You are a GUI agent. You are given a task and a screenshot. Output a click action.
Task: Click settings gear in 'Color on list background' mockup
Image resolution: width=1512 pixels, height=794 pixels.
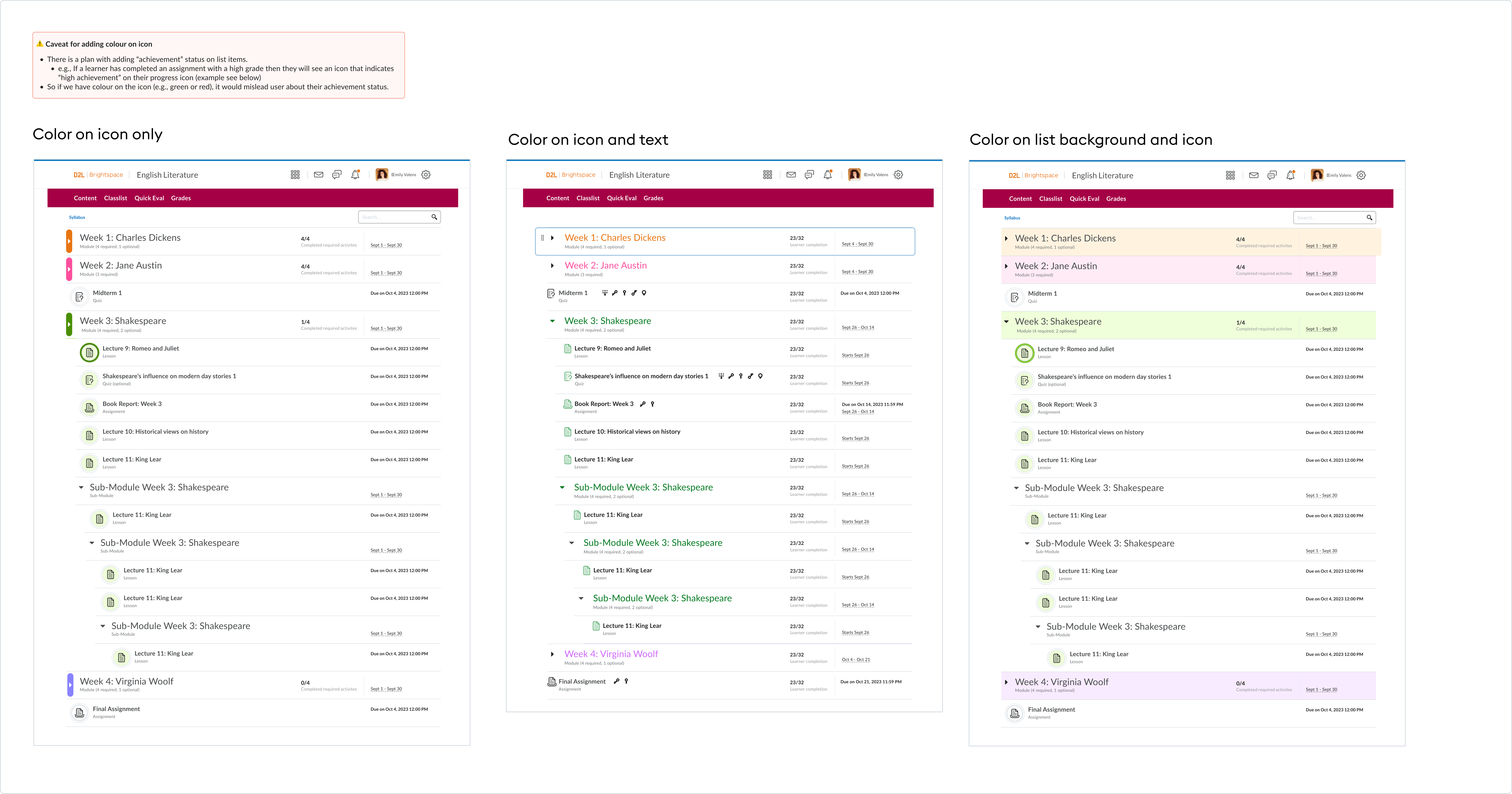pos(1361,175)
